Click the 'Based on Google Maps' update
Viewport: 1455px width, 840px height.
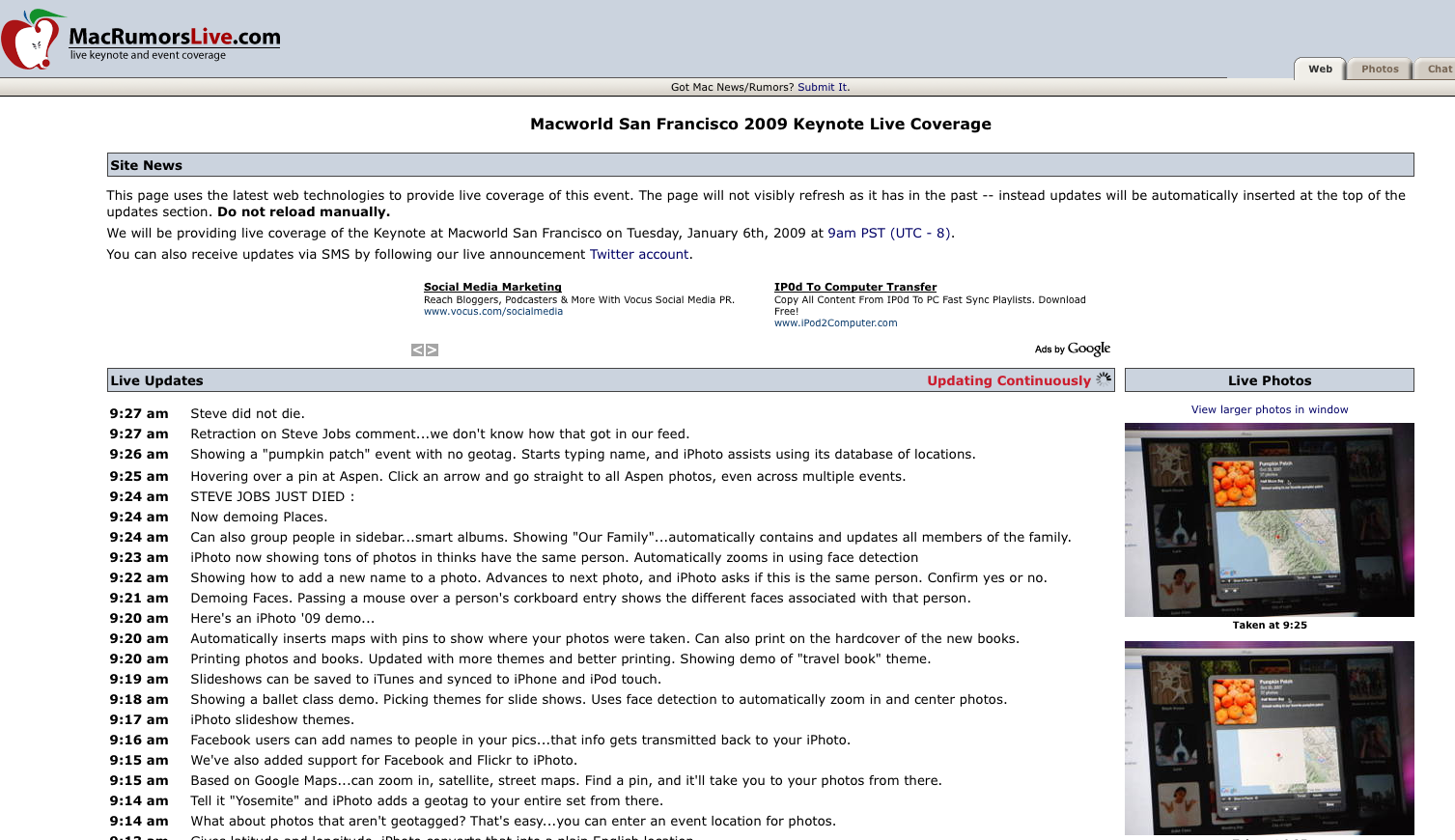566,780
